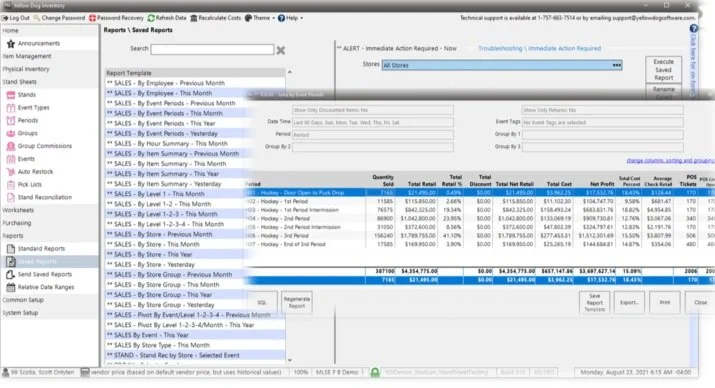Click the Report Template column header
The image size is (715, 388).
pyautogui.click(x=195, y=73)
